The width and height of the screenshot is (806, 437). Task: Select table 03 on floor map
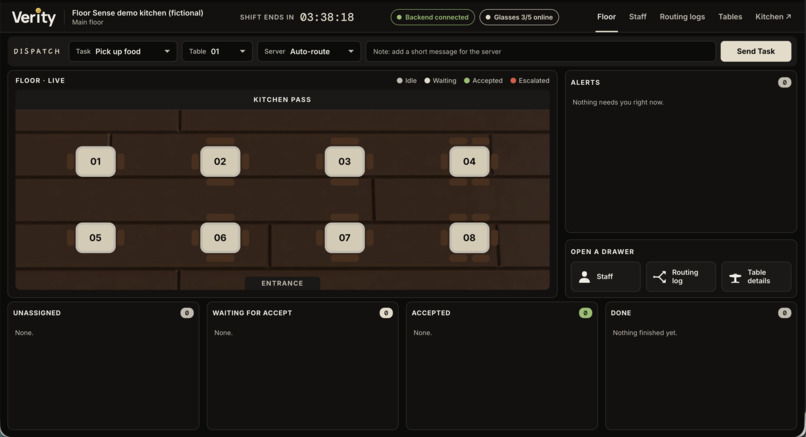pyautogui.click(x=344, y=161)
